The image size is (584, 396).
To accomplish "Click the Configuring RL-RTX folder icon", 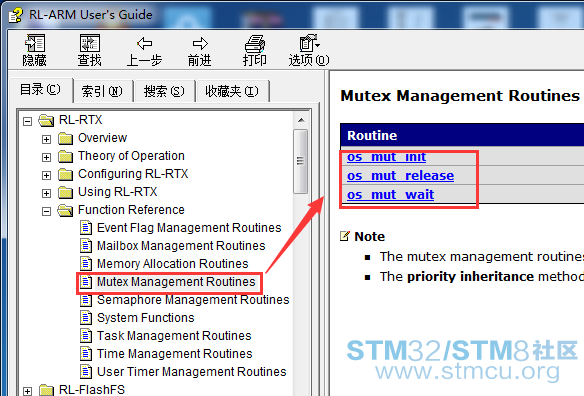I will pyautogui.click(x=66, y=174).
